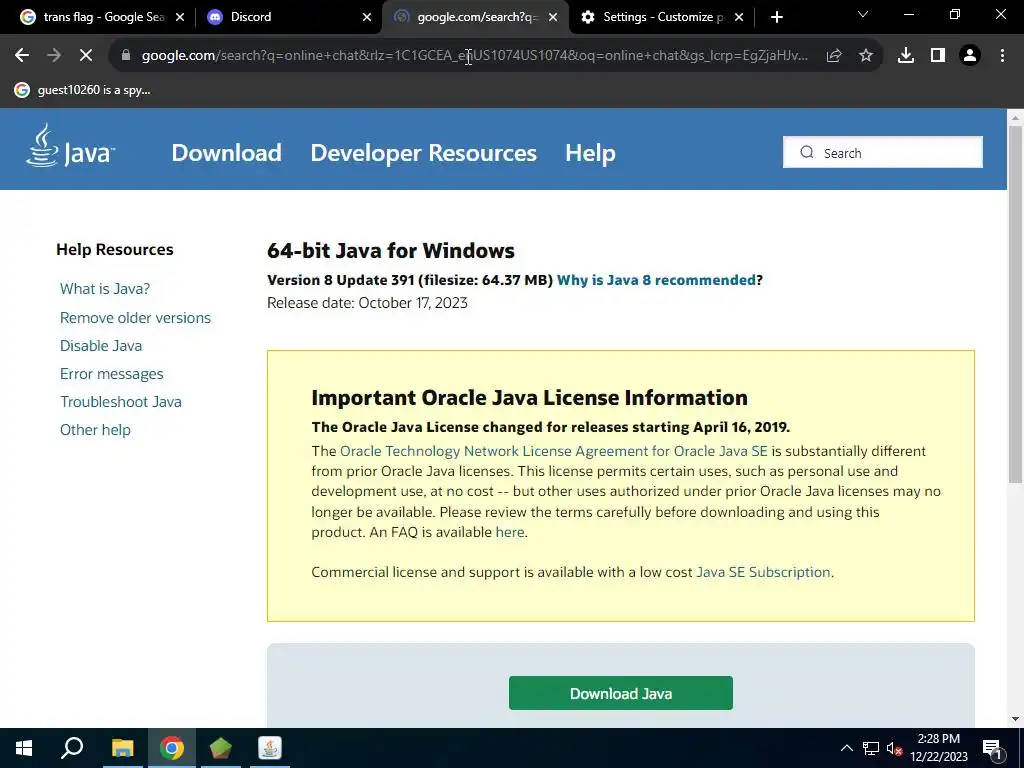
Task: Click the page vertical scrollbar thumb
Action: click(x=1015, y=304)
